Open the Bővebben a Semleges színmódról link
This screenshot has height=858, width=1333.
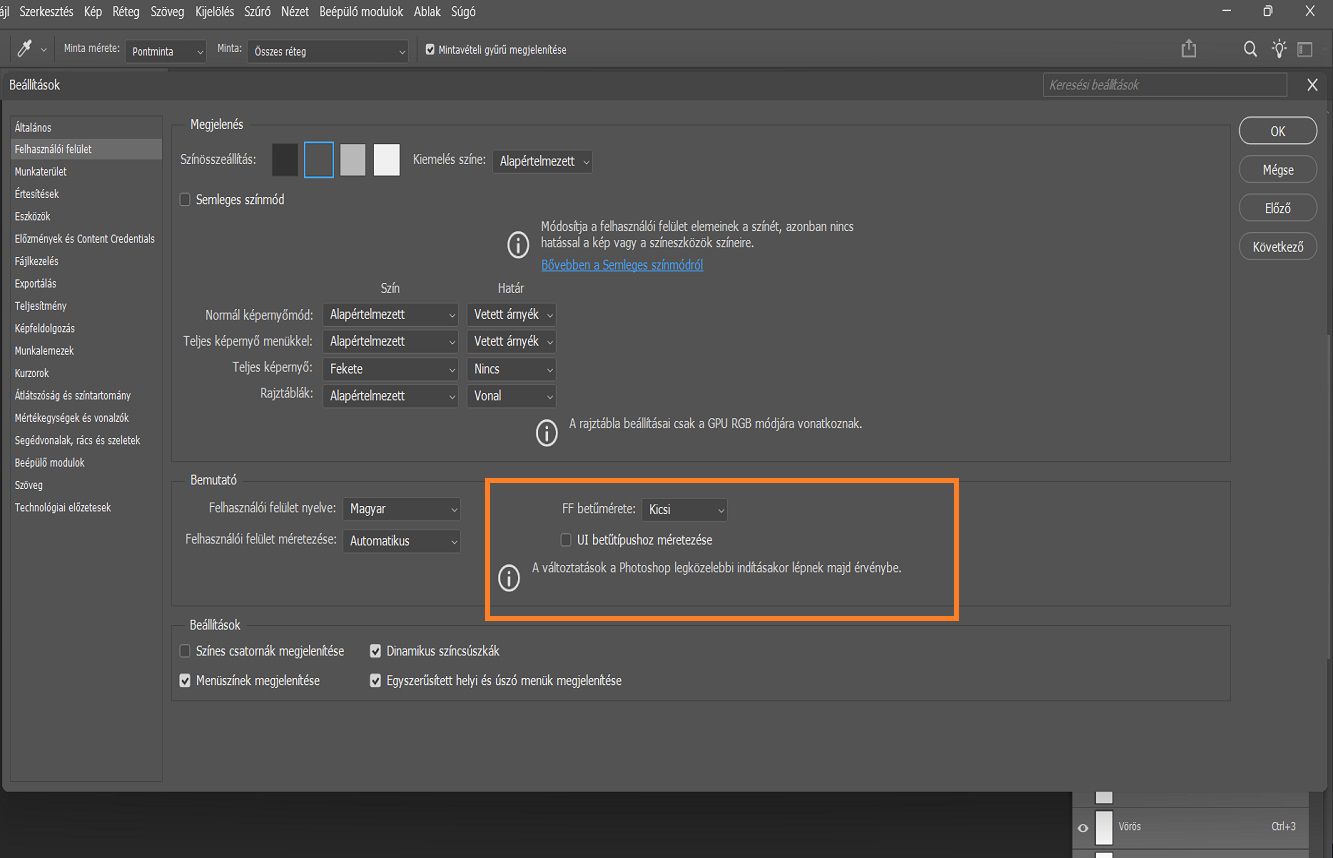pos(622,266)
